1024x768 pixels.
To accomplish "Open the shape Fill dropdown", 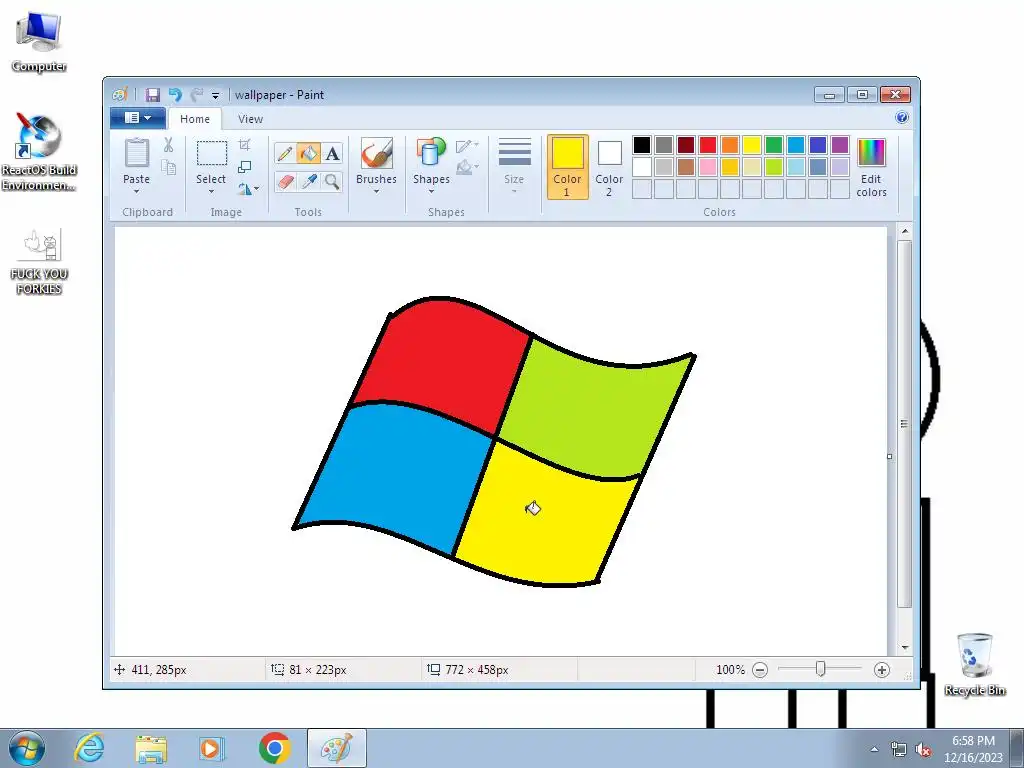I will [467, 168].
